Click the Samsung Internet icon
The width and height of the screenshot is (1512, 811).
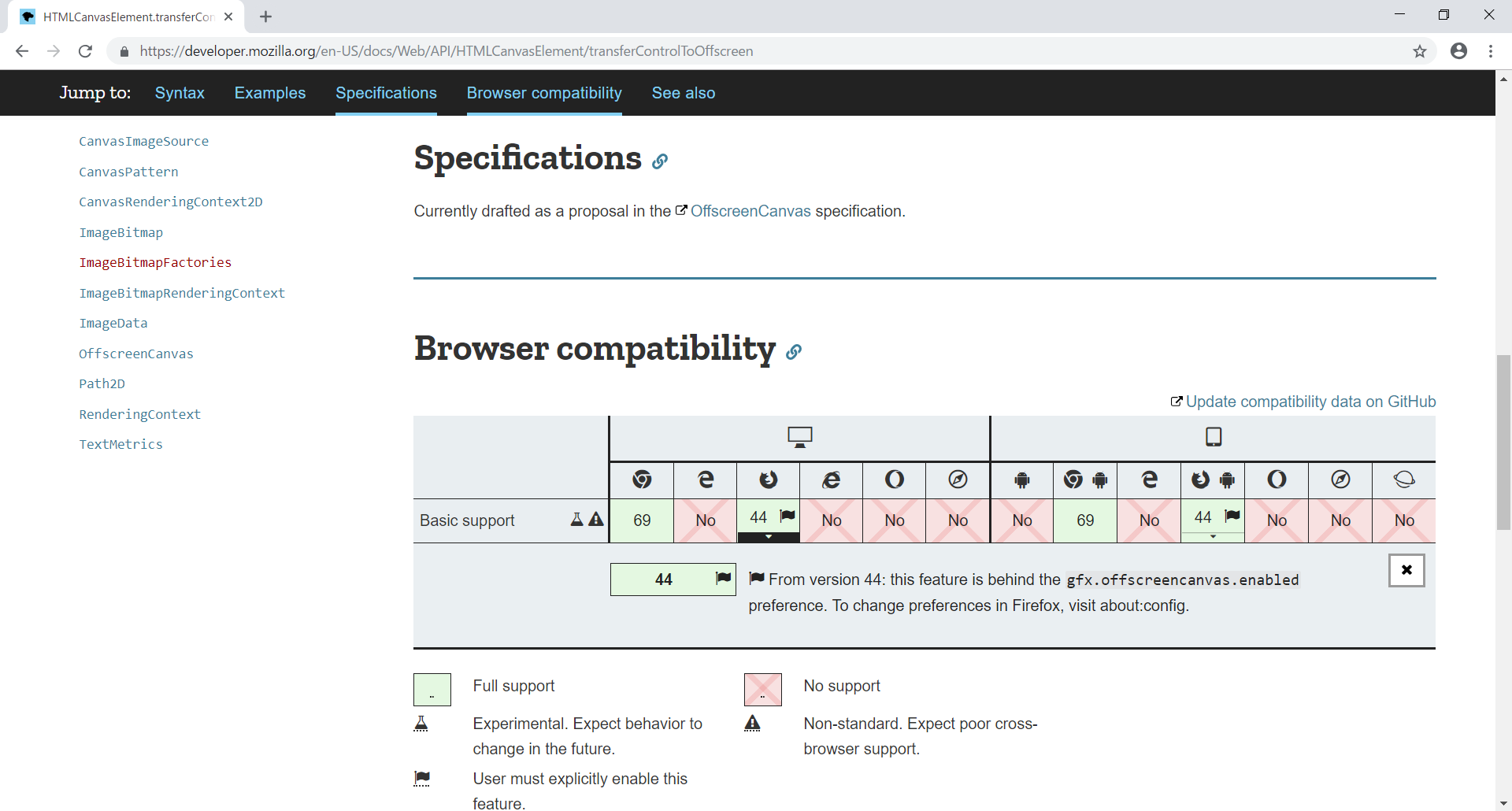1404,480
